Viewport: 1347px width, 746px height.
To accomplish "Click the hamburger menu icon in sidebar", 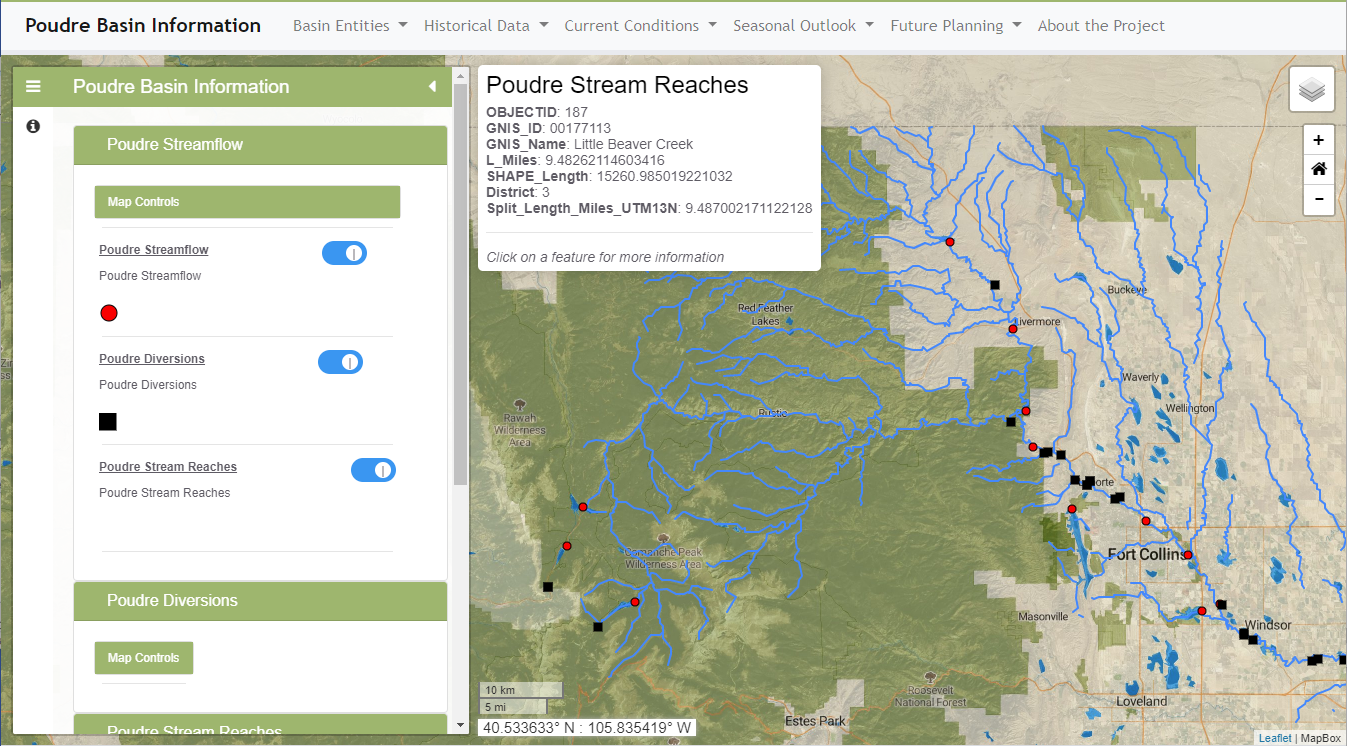I will pos(33,87).
